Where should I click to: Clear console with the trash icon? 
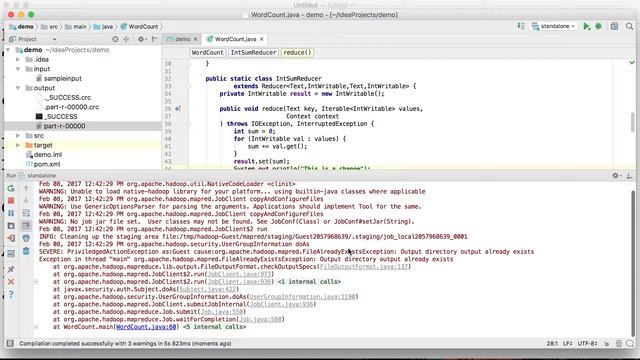tap(26, 251)
